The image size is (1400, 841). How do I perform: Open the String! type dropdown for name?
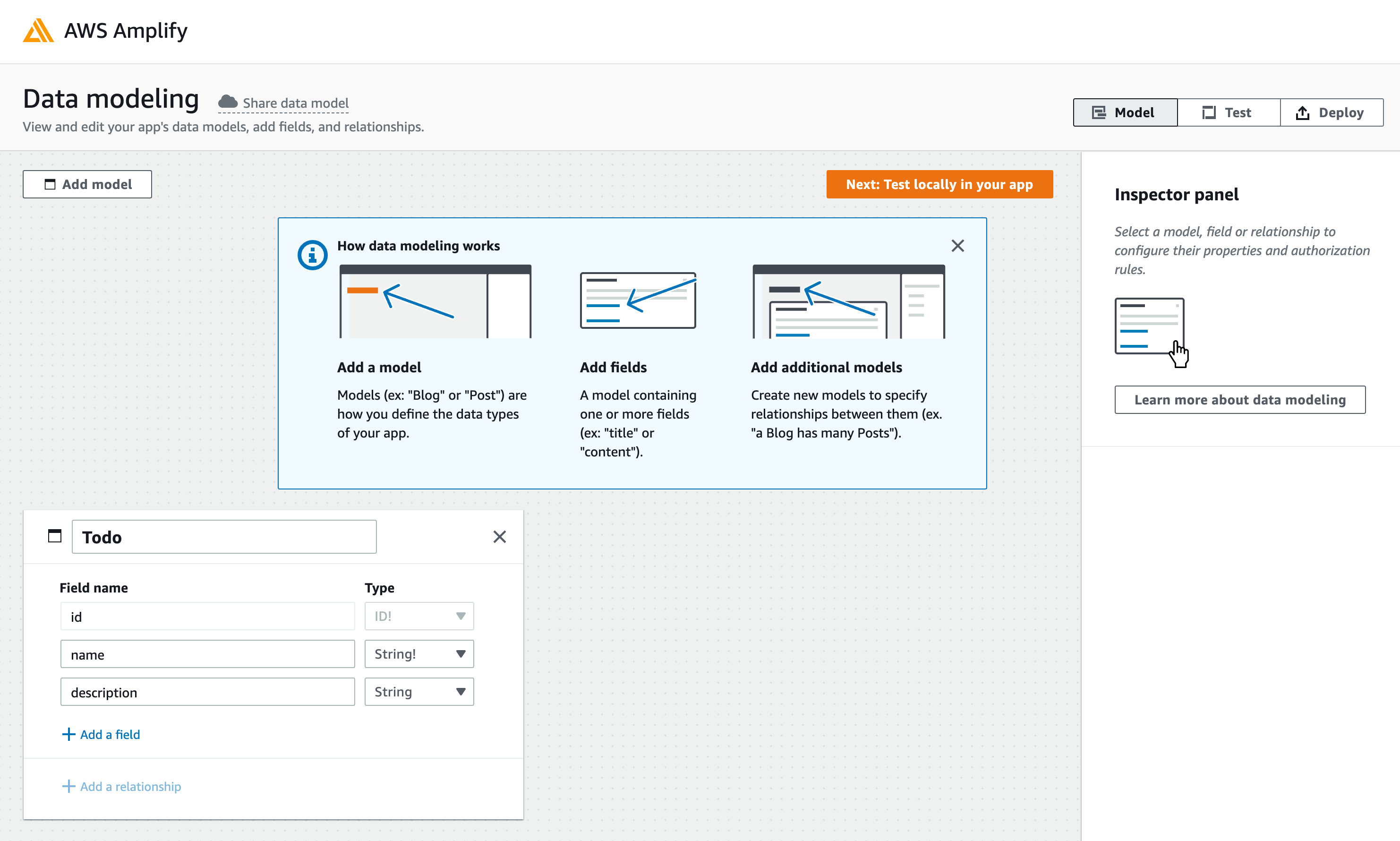click(x=419, y=654)
